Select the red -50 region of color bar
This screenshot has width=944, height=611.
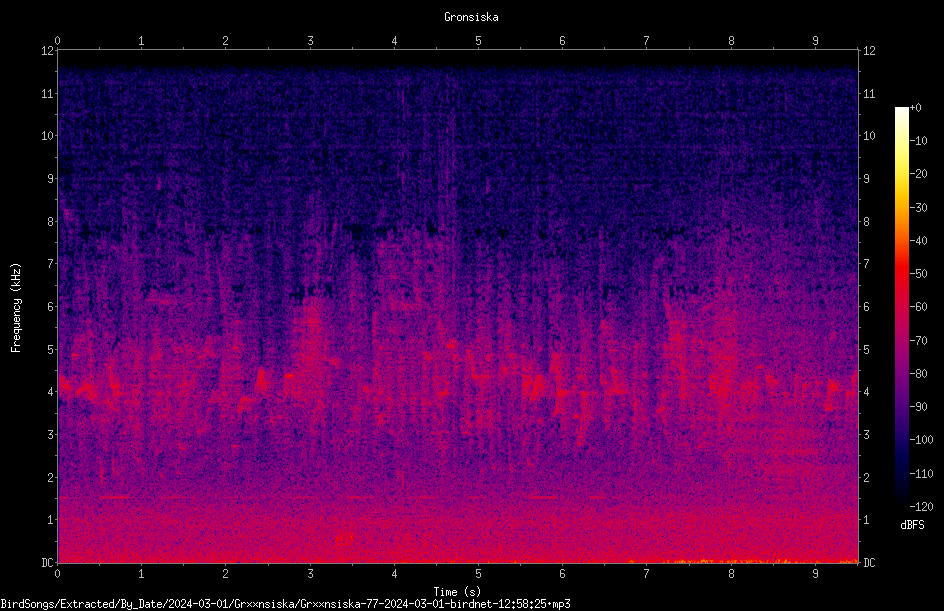(901, 274)
